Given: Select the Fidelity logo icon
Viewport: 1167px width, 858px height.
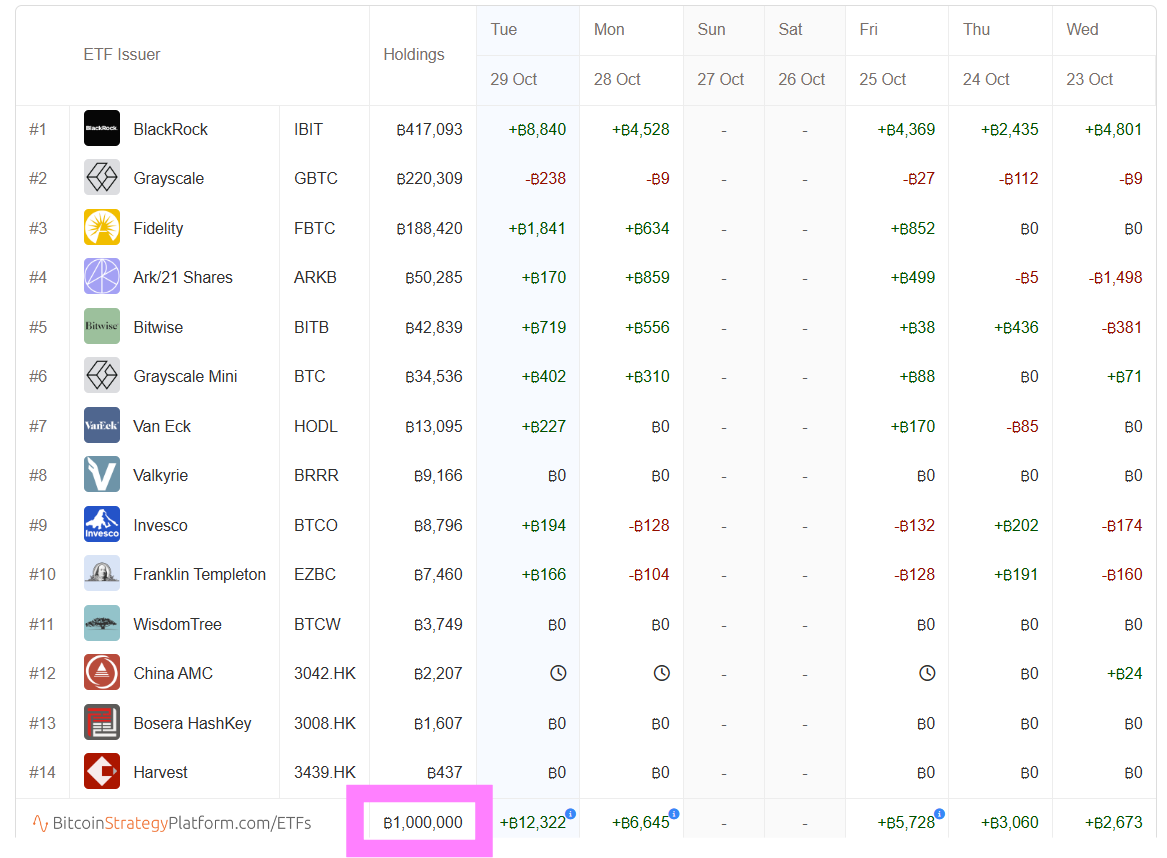Looking at the screenshot, I should click(x=102, y=228).
